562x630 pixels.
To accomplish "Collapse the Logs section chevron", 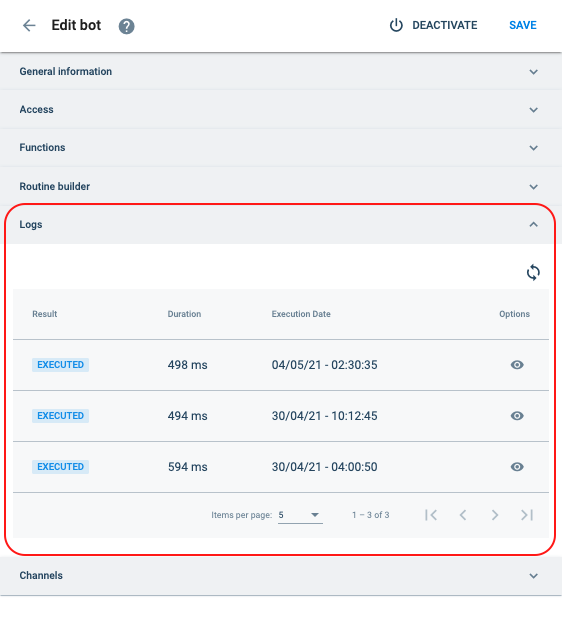I will 533,225.
